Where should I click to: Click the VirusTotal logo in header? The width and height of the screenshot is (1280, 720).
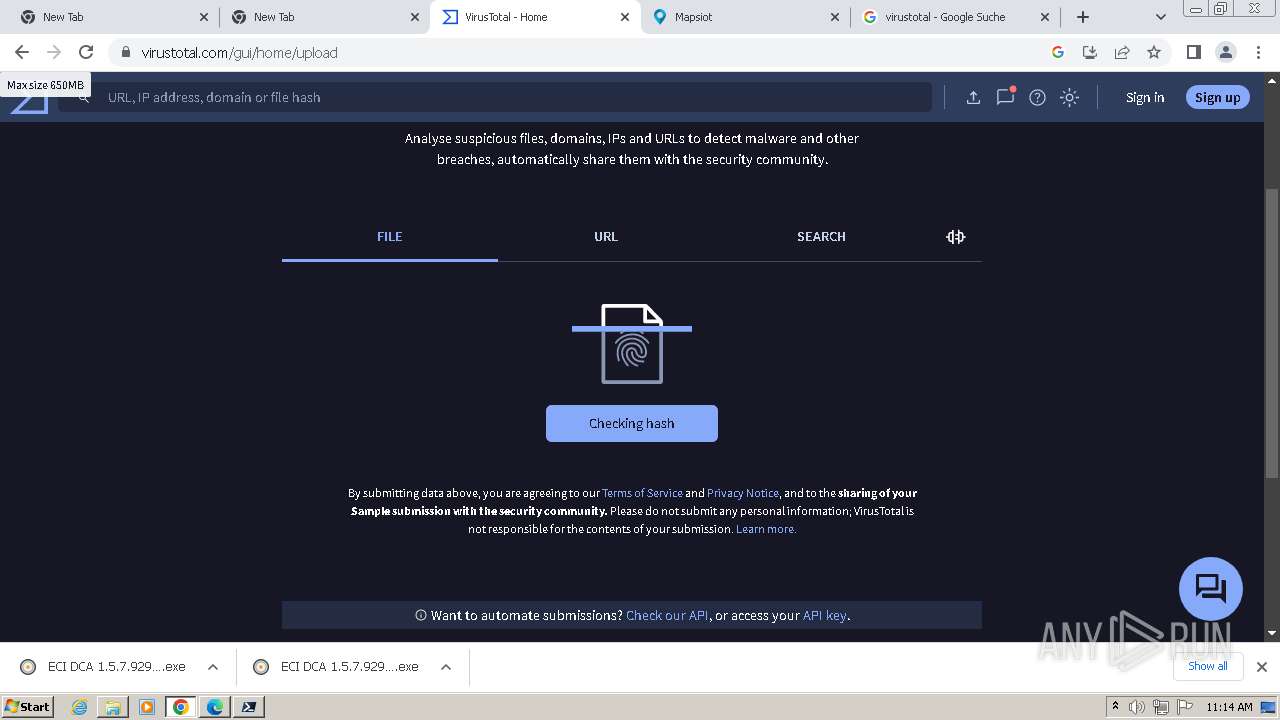tap(29, 104)
